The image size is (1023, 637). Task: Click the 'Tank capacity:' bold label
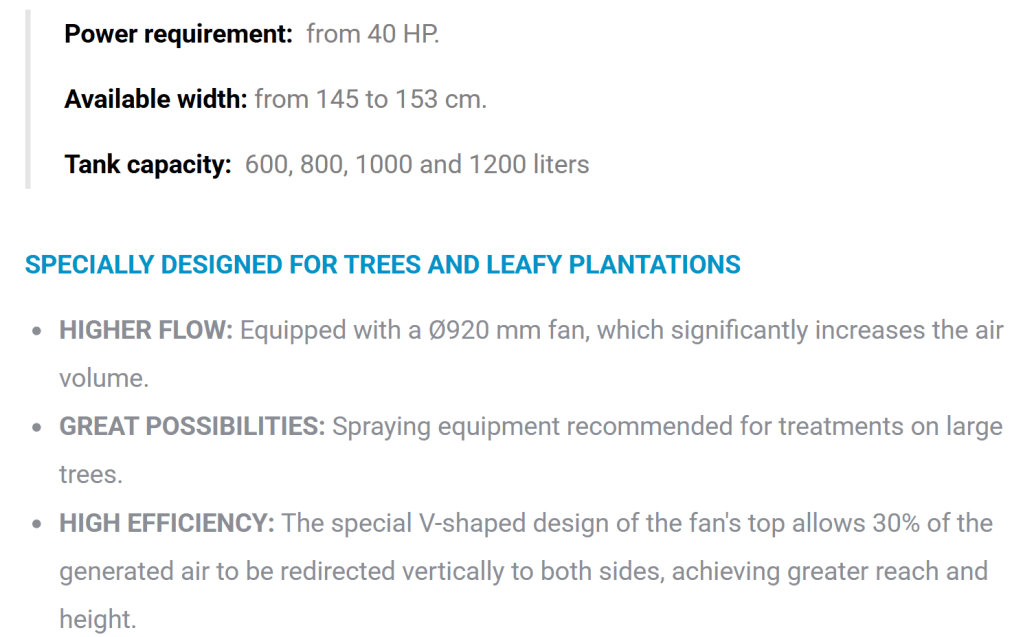tap(148, 164)
